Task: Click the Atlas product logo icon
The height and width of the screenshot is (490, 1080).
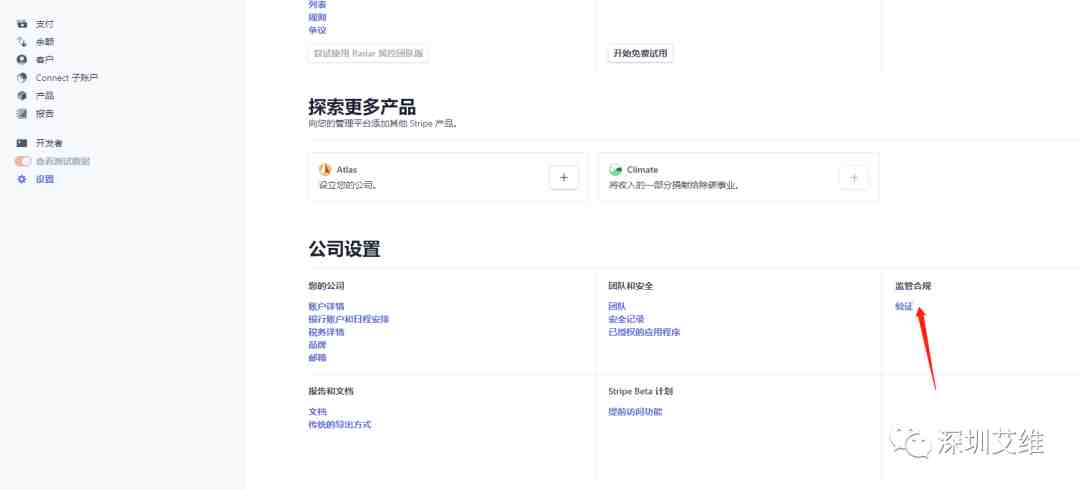Action: (x=325, y=170)
